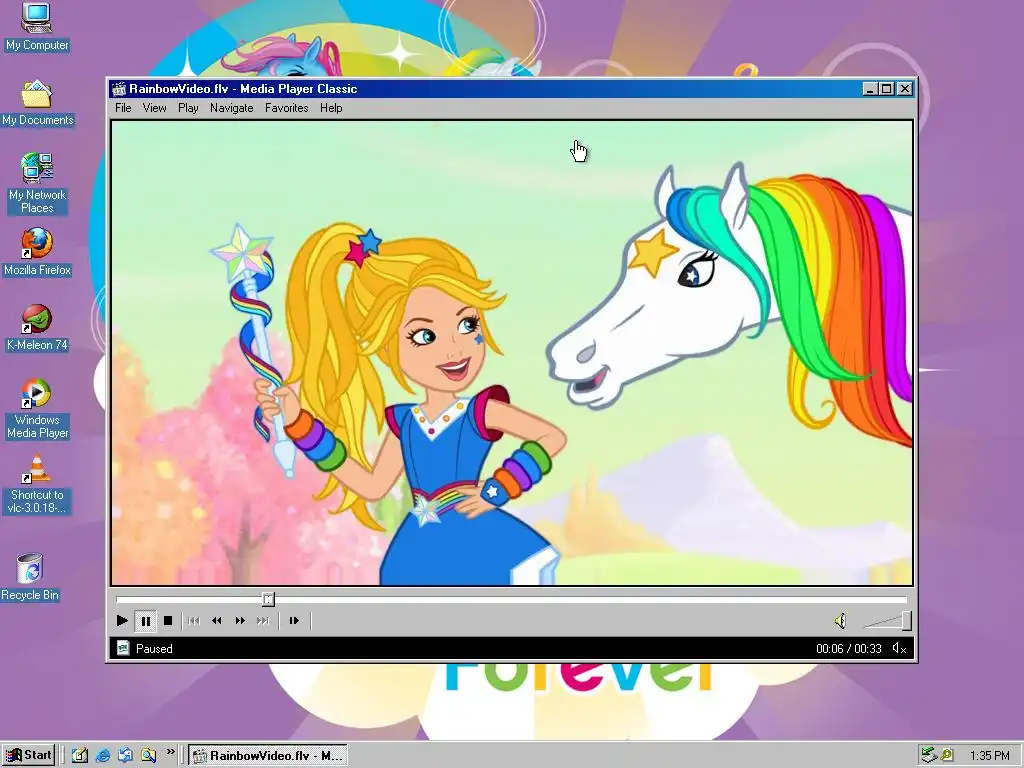
Task: Click the Skip Forward (next) button
Action: click(x=263, y=620)
